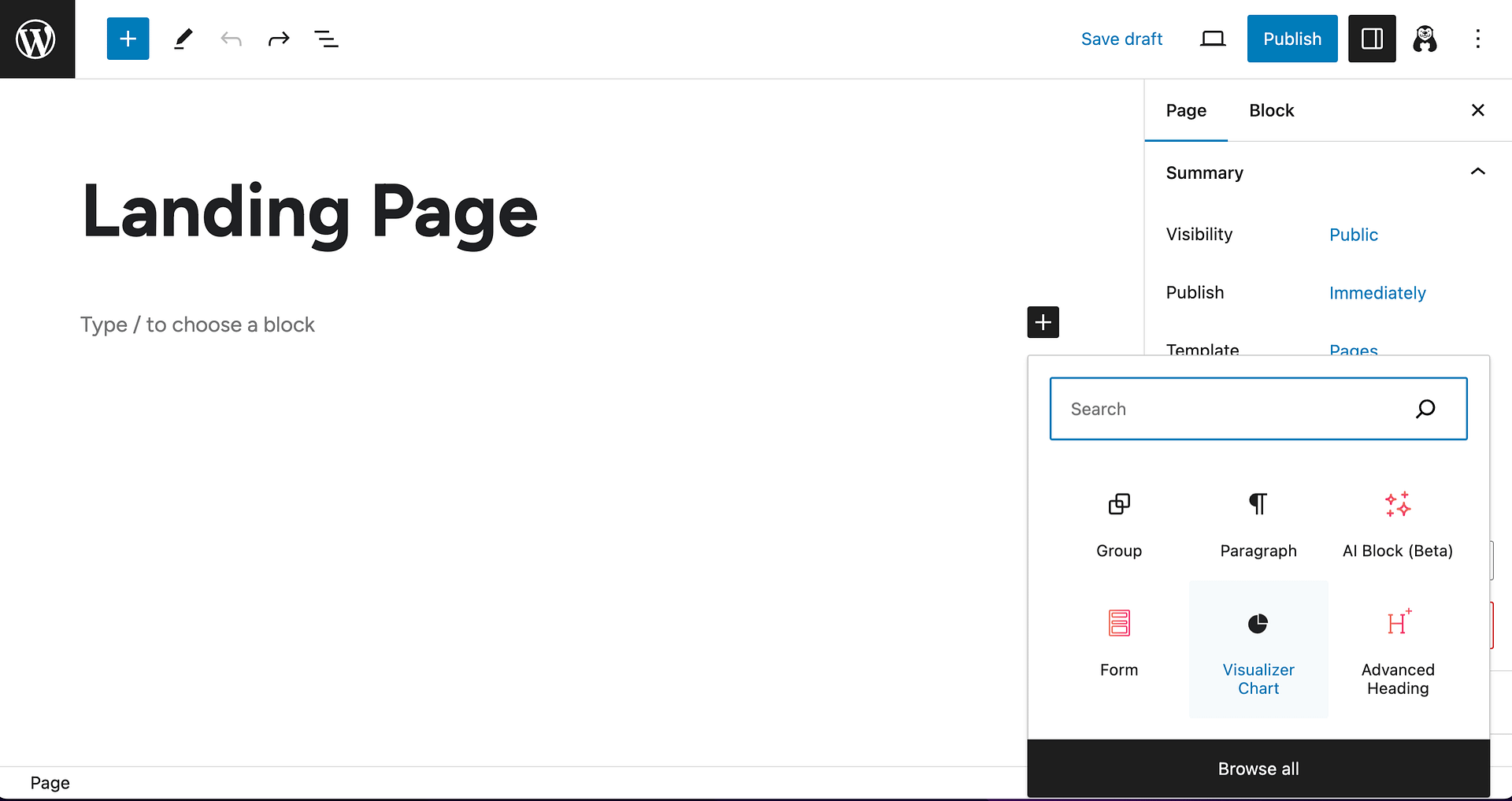Screen dimensions: 1512x801
Task: Click the WordPress logo
Action: pyautogui.click(x=37, y=38)
